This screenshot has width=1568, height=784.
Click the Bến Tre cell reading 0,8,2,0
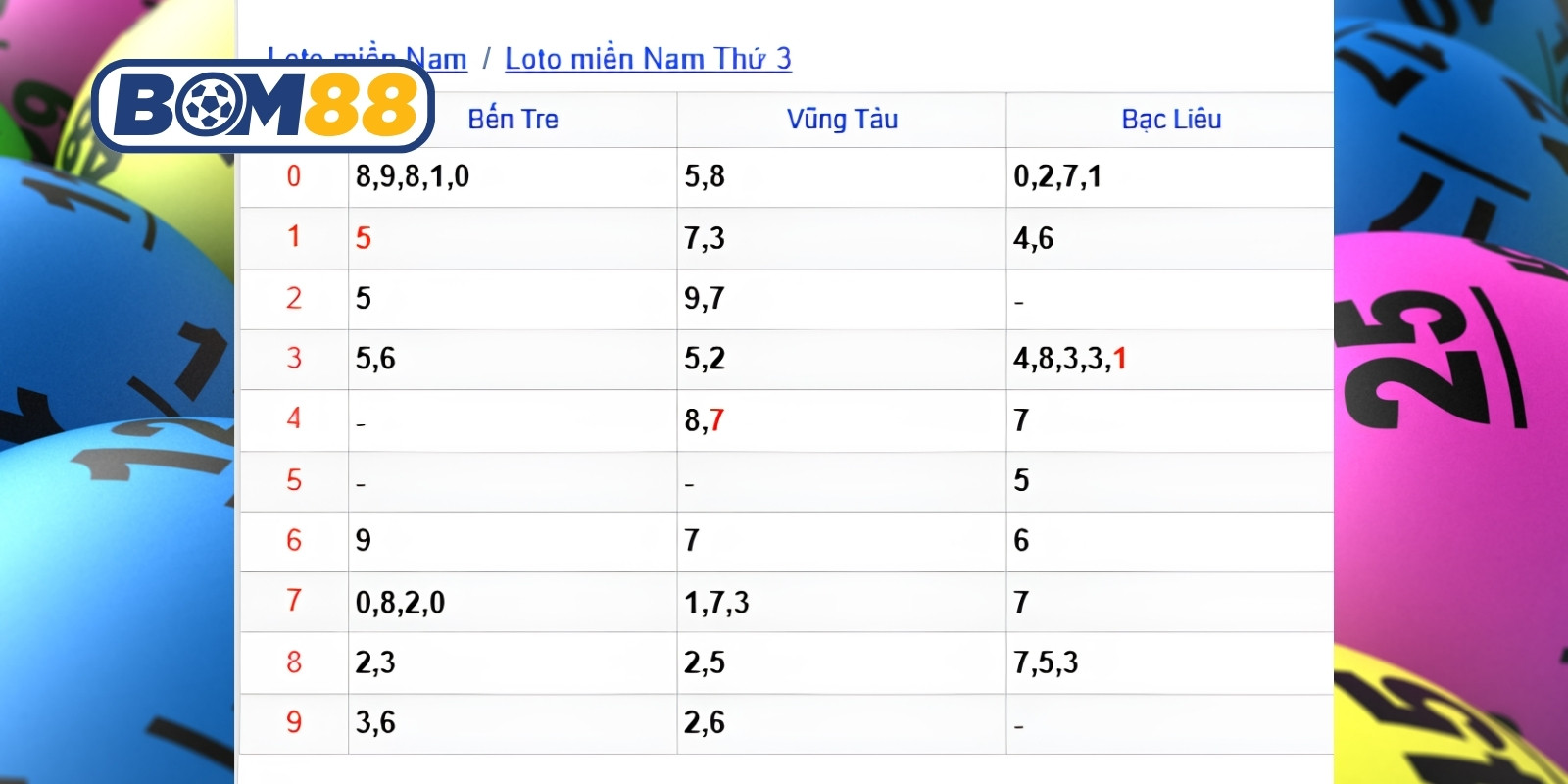pos(400,602)
